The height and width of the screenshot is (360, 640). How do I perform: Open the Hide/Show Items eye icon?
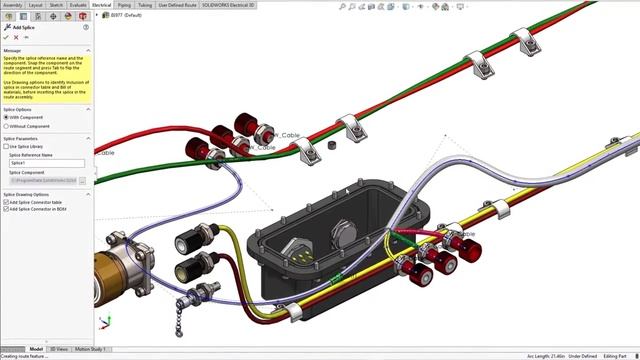point(421,7)
